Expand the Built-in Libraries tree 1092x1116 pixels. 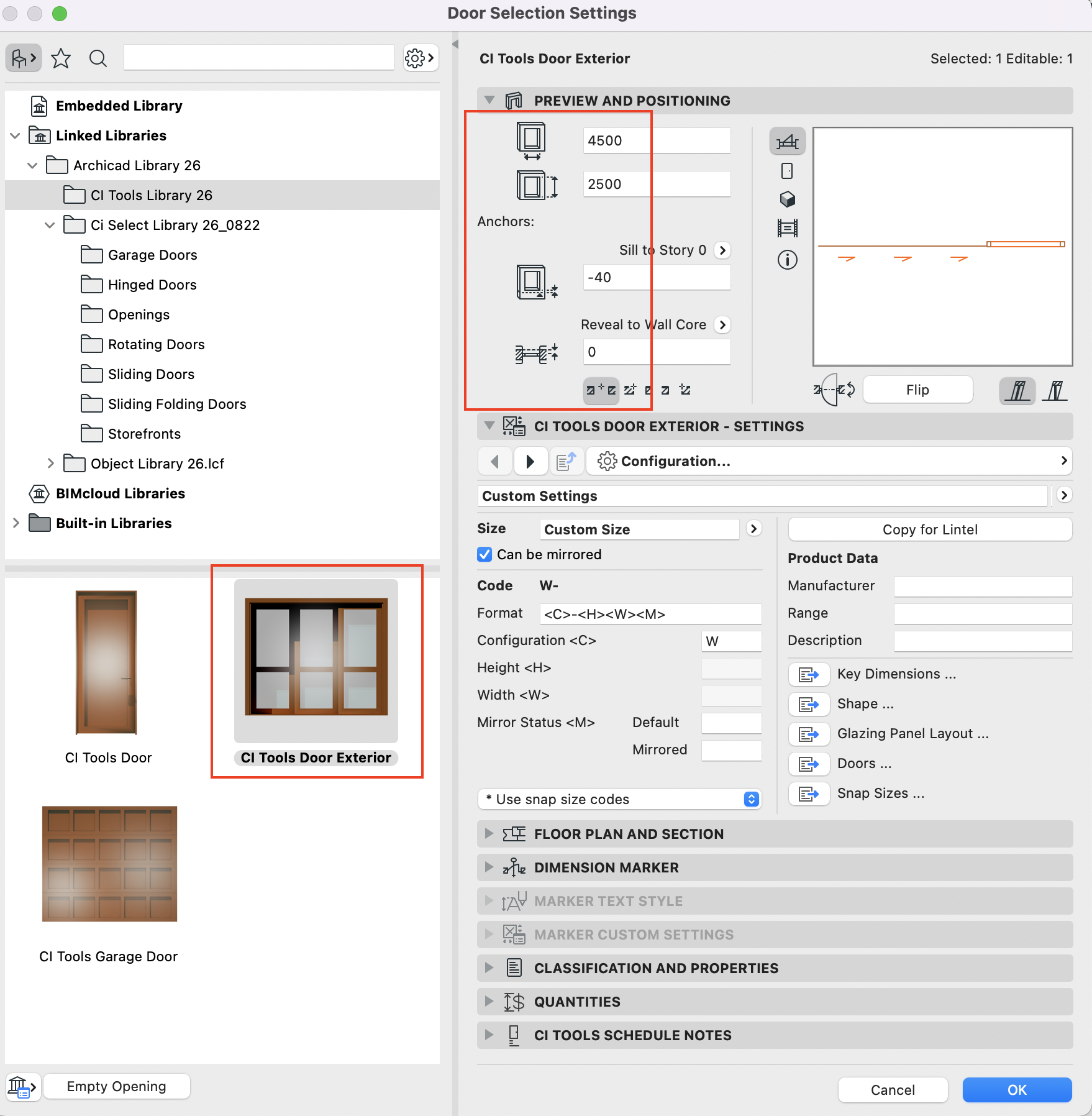(16, 523)
